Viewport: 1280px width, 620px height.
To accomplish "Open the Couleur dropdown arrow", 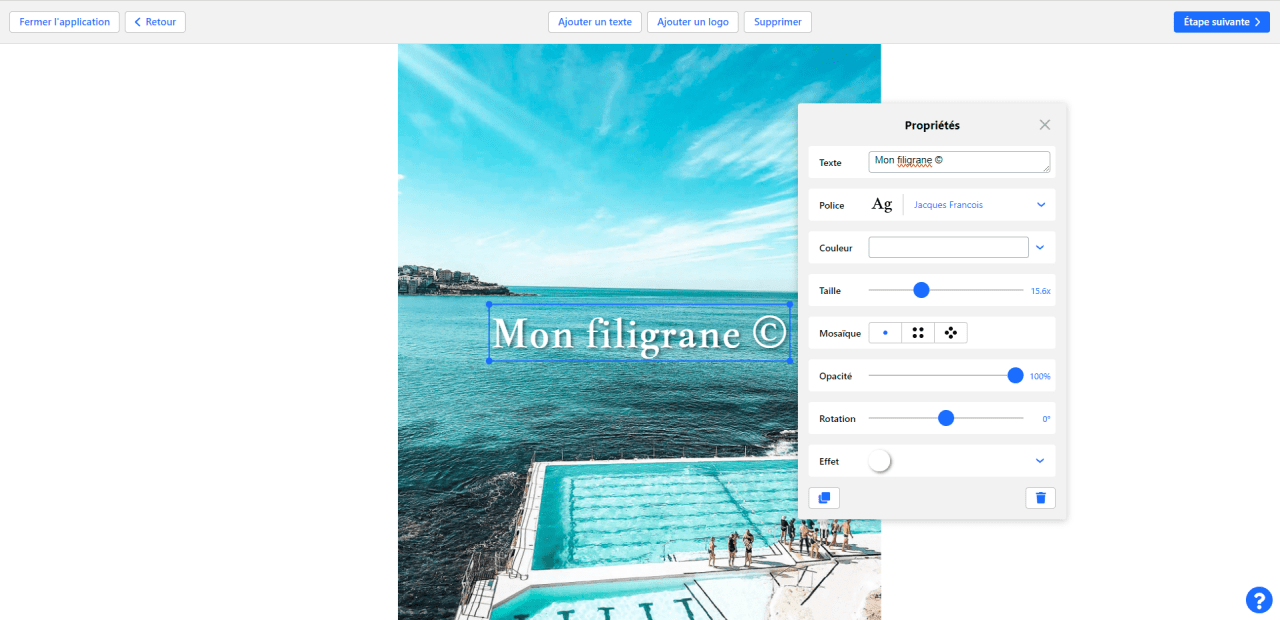I will [x=1040, y=247].
